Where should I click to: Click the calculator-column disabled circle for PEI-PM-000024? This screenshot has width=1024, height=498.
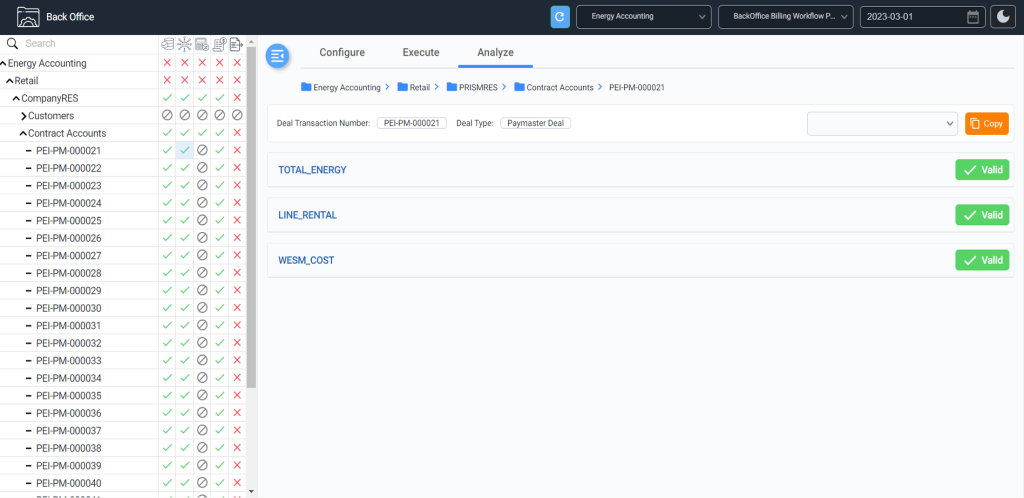(x=202, y=203)
